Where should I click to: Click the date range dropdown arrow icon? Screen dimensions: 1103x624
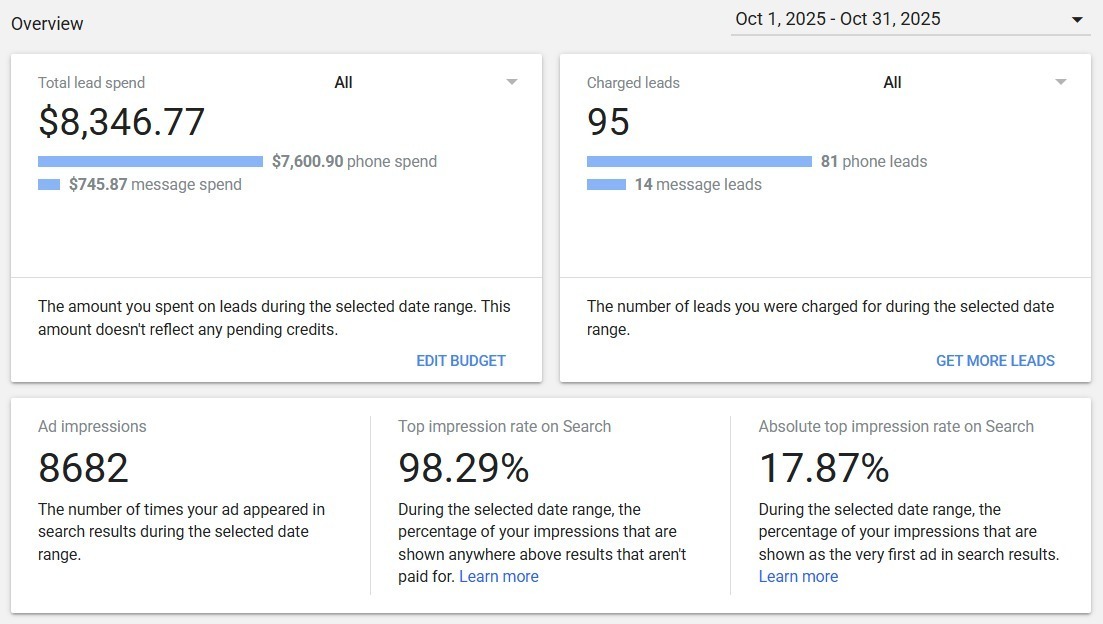(1077, 20)
